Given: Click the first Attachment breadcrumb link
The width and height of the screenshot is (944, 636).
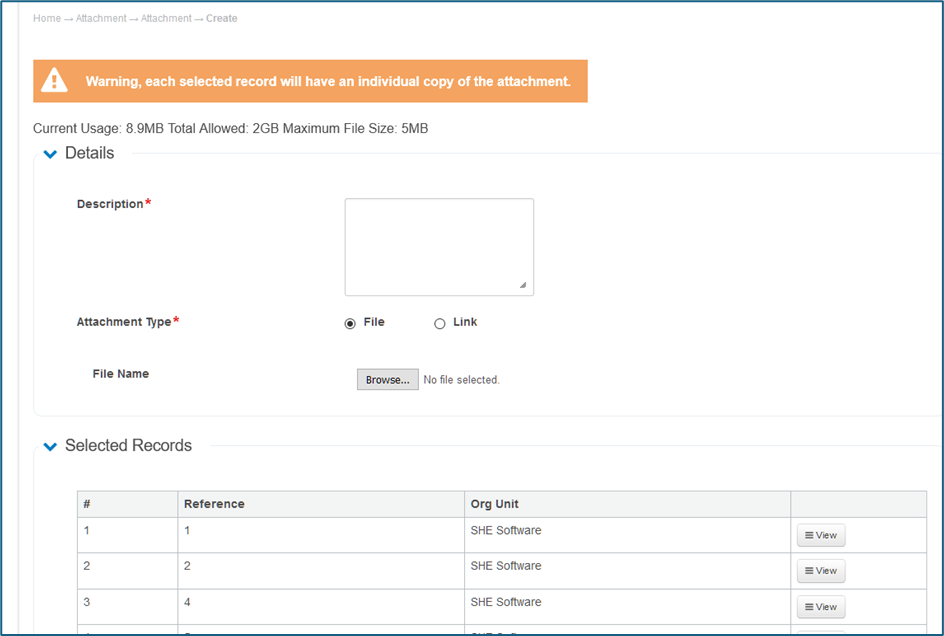Looking at the screenshot, I should pos(101,18).
